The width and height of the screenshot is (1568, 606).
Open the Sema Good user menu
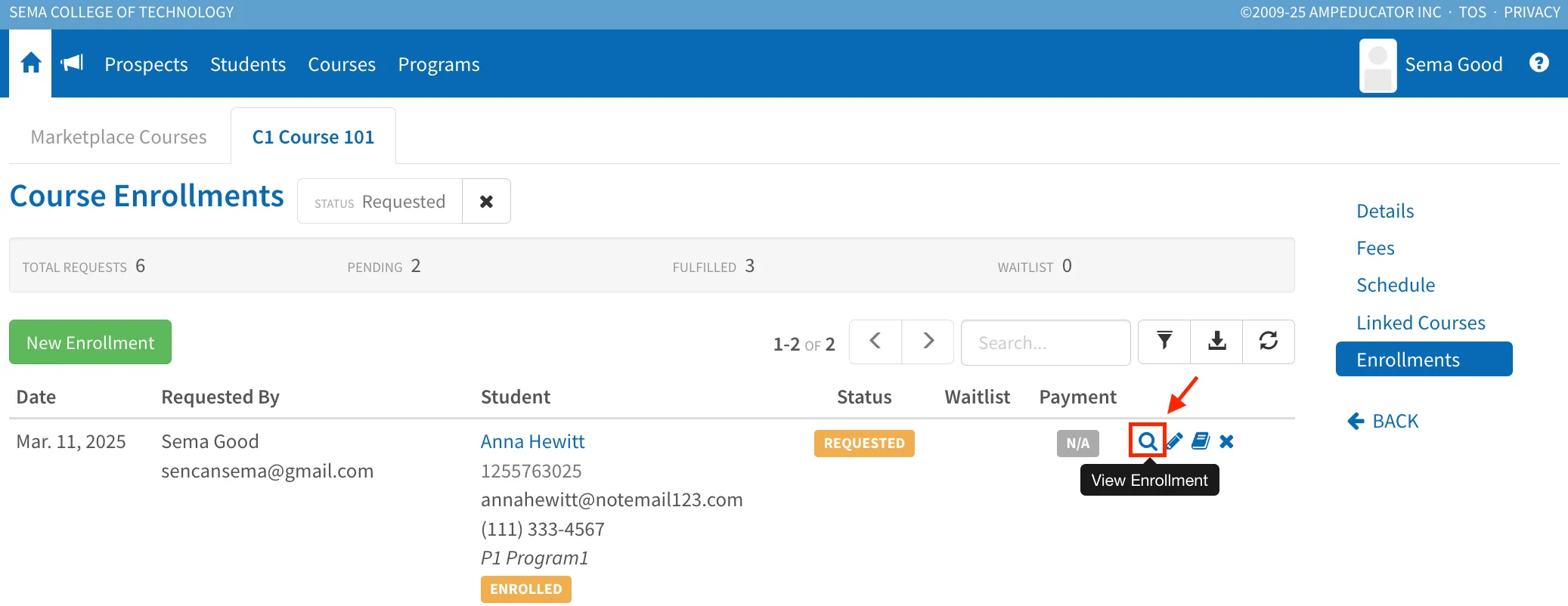pos(1453,64)
